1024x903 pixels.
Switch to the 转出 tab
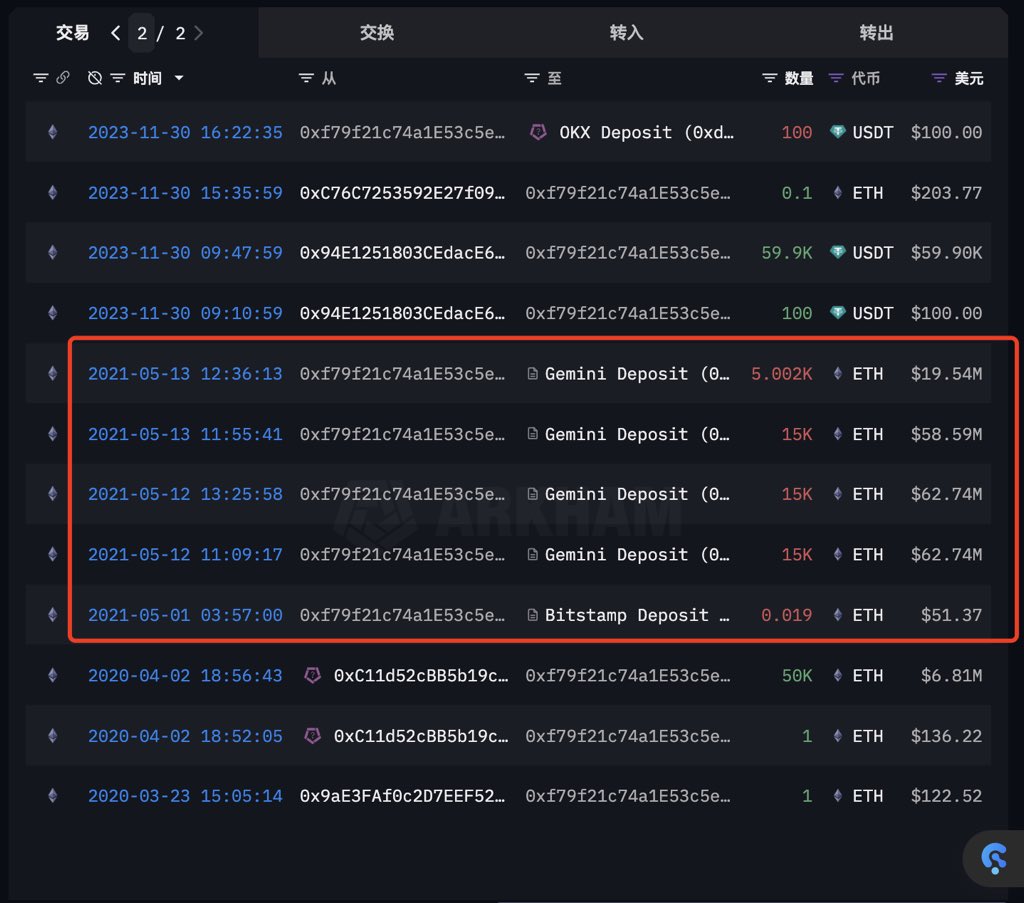[876, 33]
